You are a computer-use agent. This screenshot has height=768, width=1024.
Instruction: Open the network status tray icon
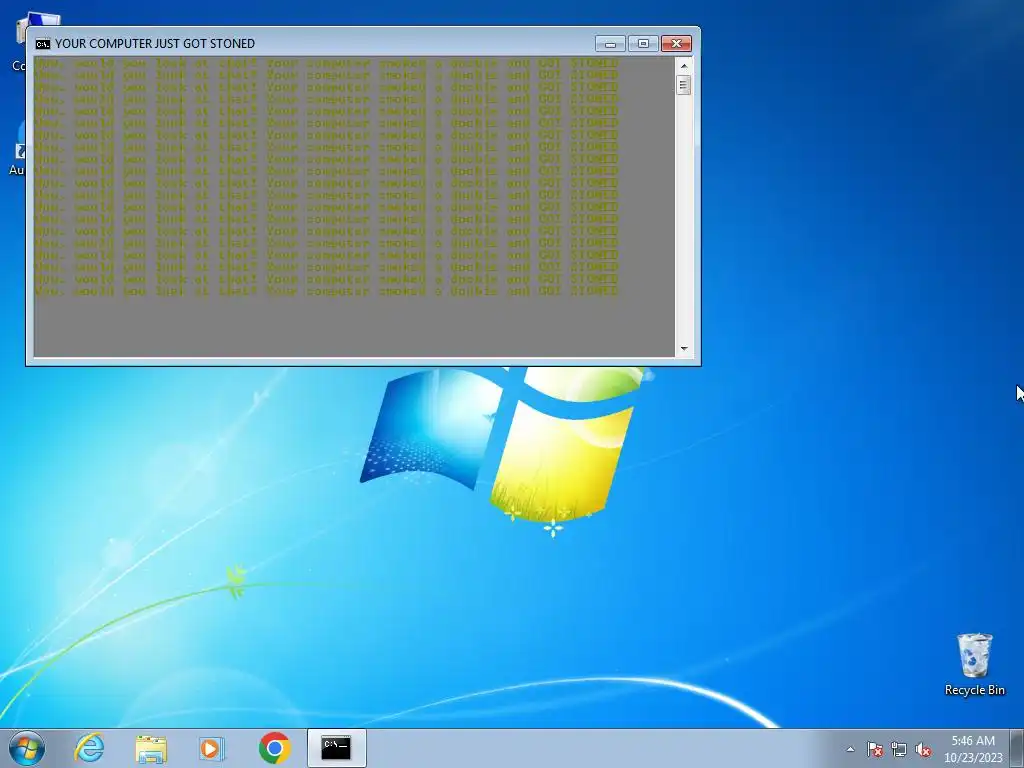tap(899, 749)
